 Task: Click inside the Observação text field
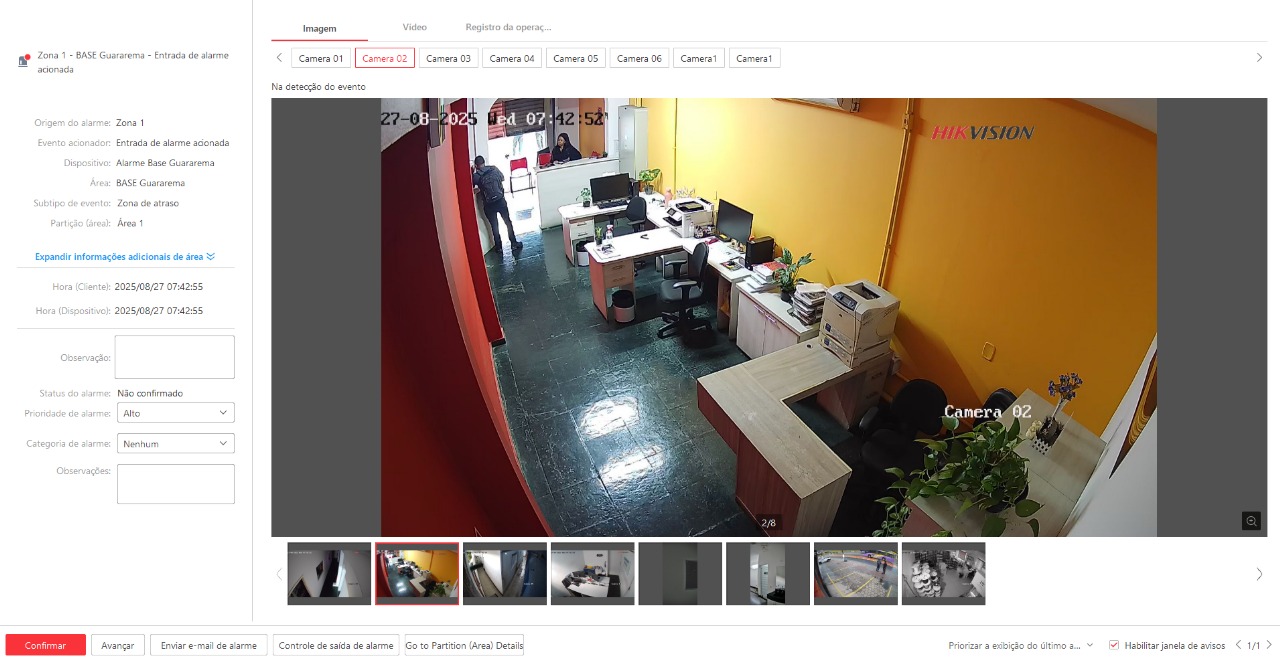click(174, 356)
